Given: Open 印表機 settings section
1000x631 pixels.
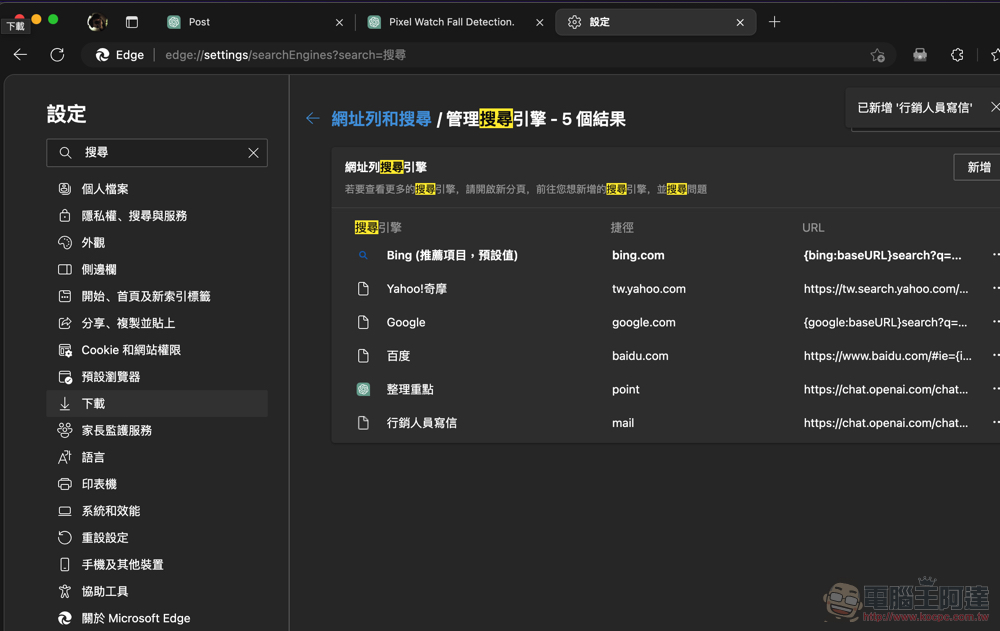Looking at the screenshot, I should (x=157, y=484).
